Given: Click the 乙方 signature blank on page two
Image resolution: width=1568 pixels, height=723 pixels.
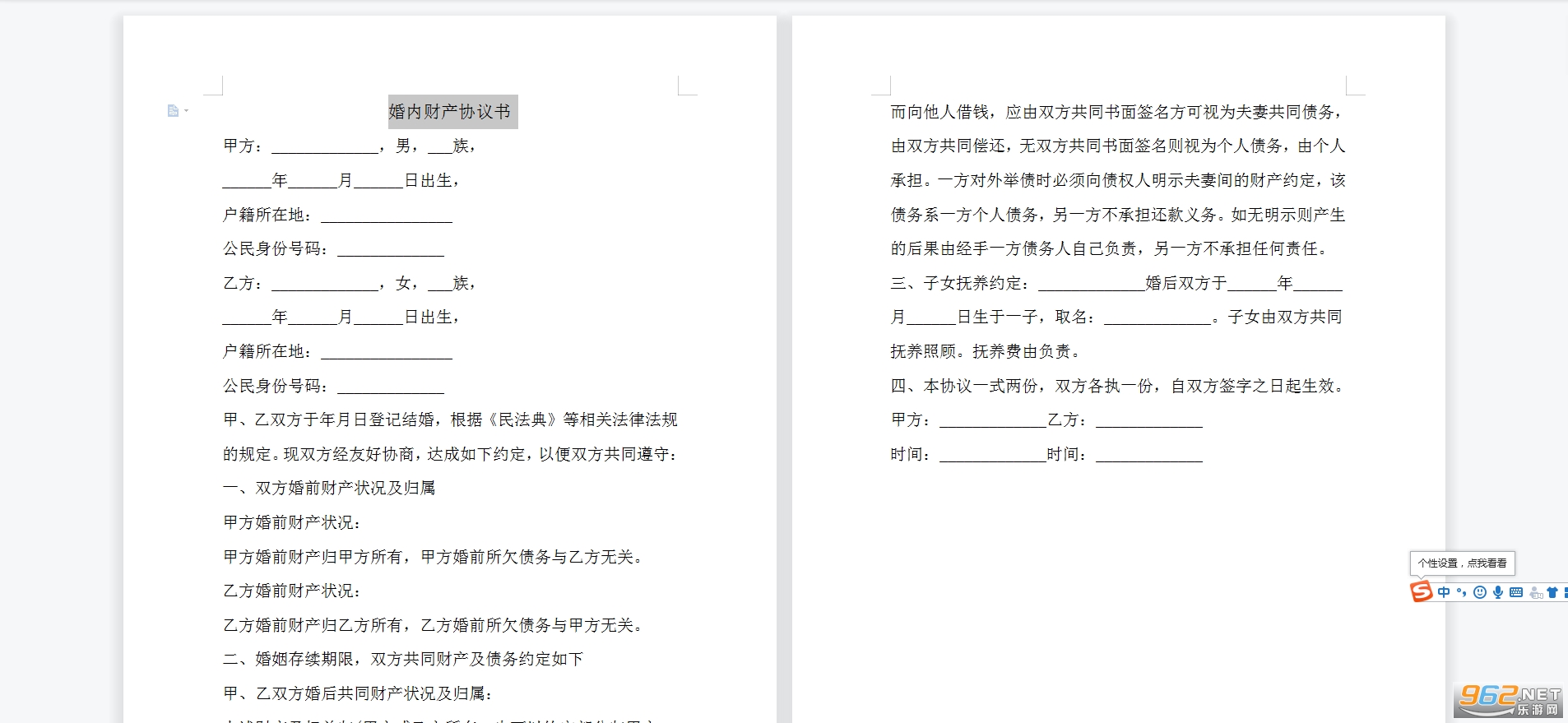Looking at the screenshot, I should 1149,420.
